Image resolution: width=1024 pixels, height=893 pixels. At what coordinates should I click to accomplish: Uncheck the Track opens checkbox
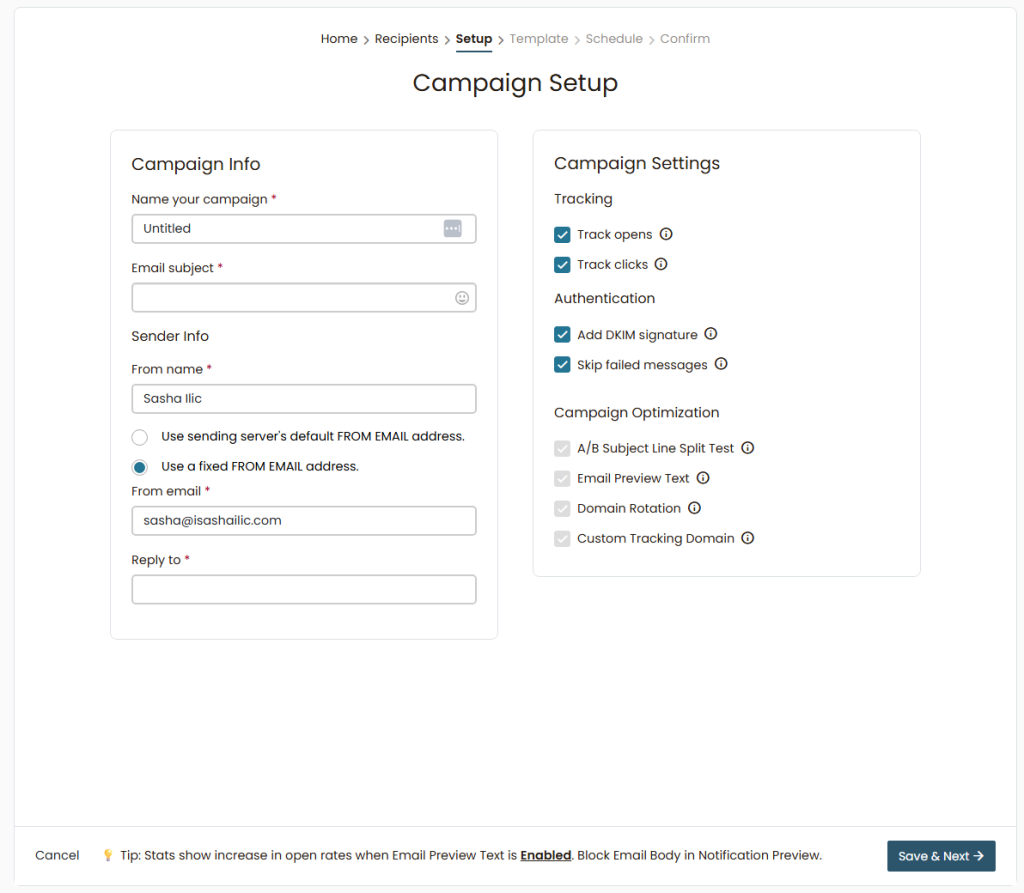point(562,235)
